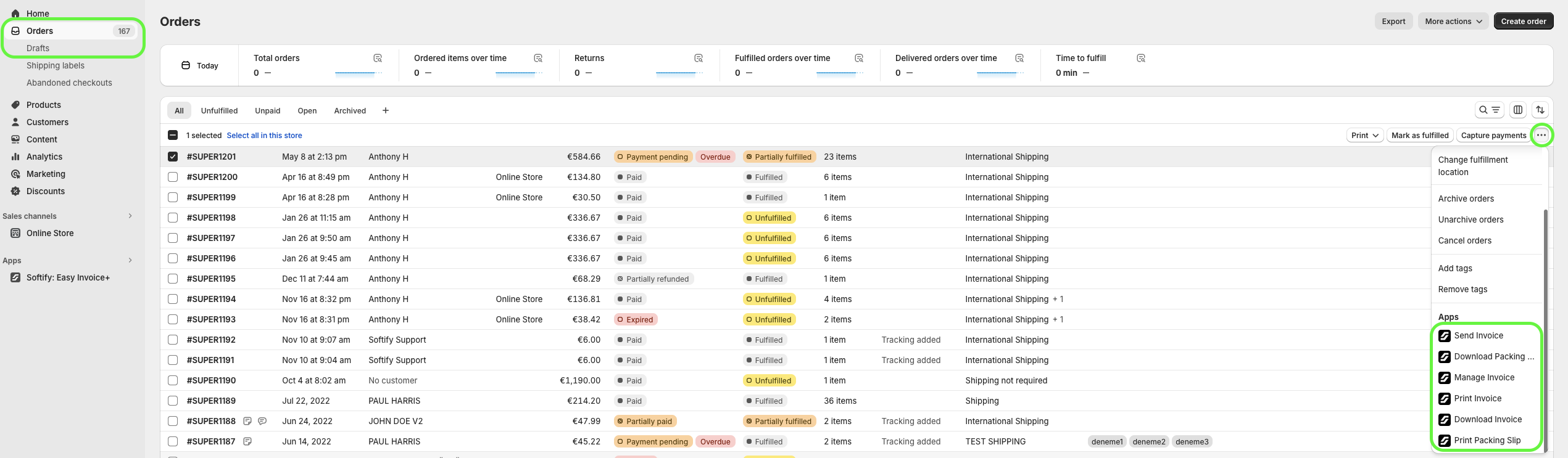Expand the Print dropdown button
Screen dimensions: 1568x458
[1364, 136]
